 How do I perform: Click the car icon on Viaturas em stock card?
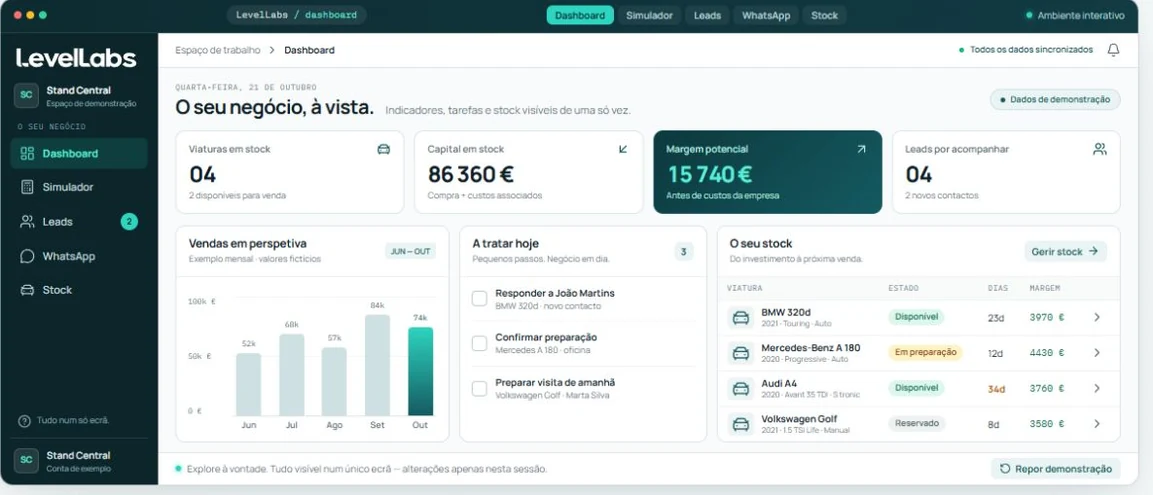383,149
